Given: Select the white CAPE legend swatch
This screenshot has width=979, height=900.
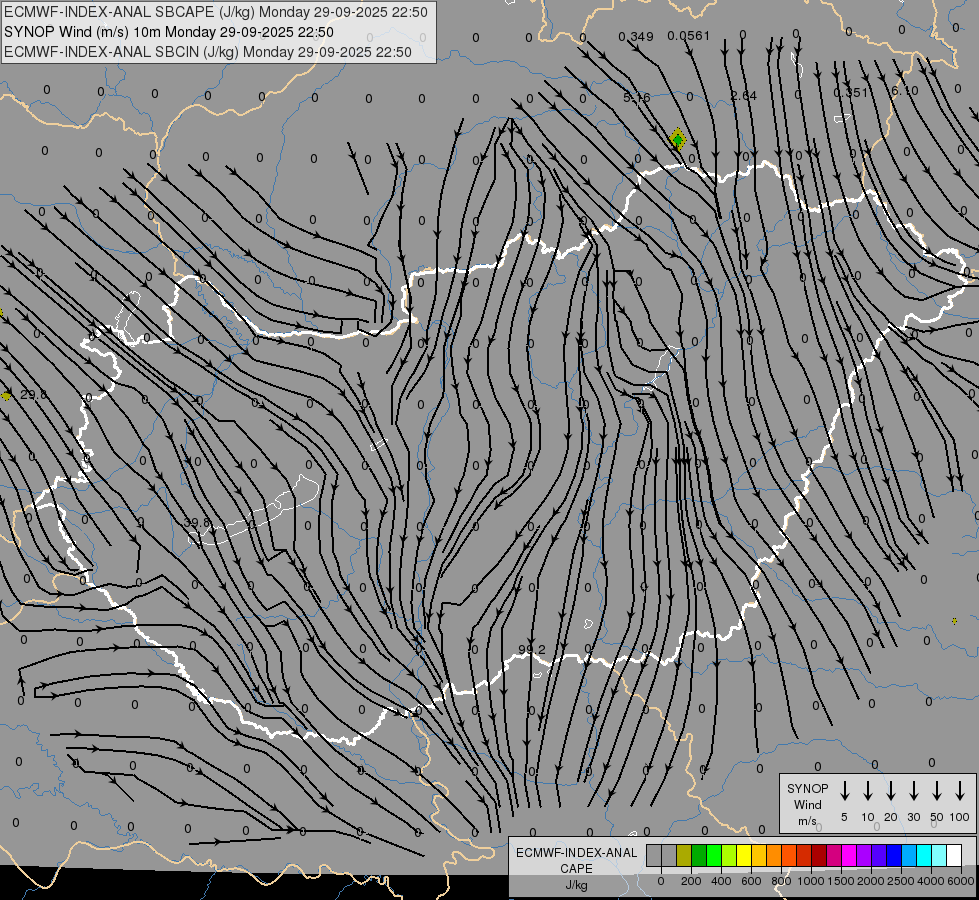Looking at the screenshot, I should point(953,855).
